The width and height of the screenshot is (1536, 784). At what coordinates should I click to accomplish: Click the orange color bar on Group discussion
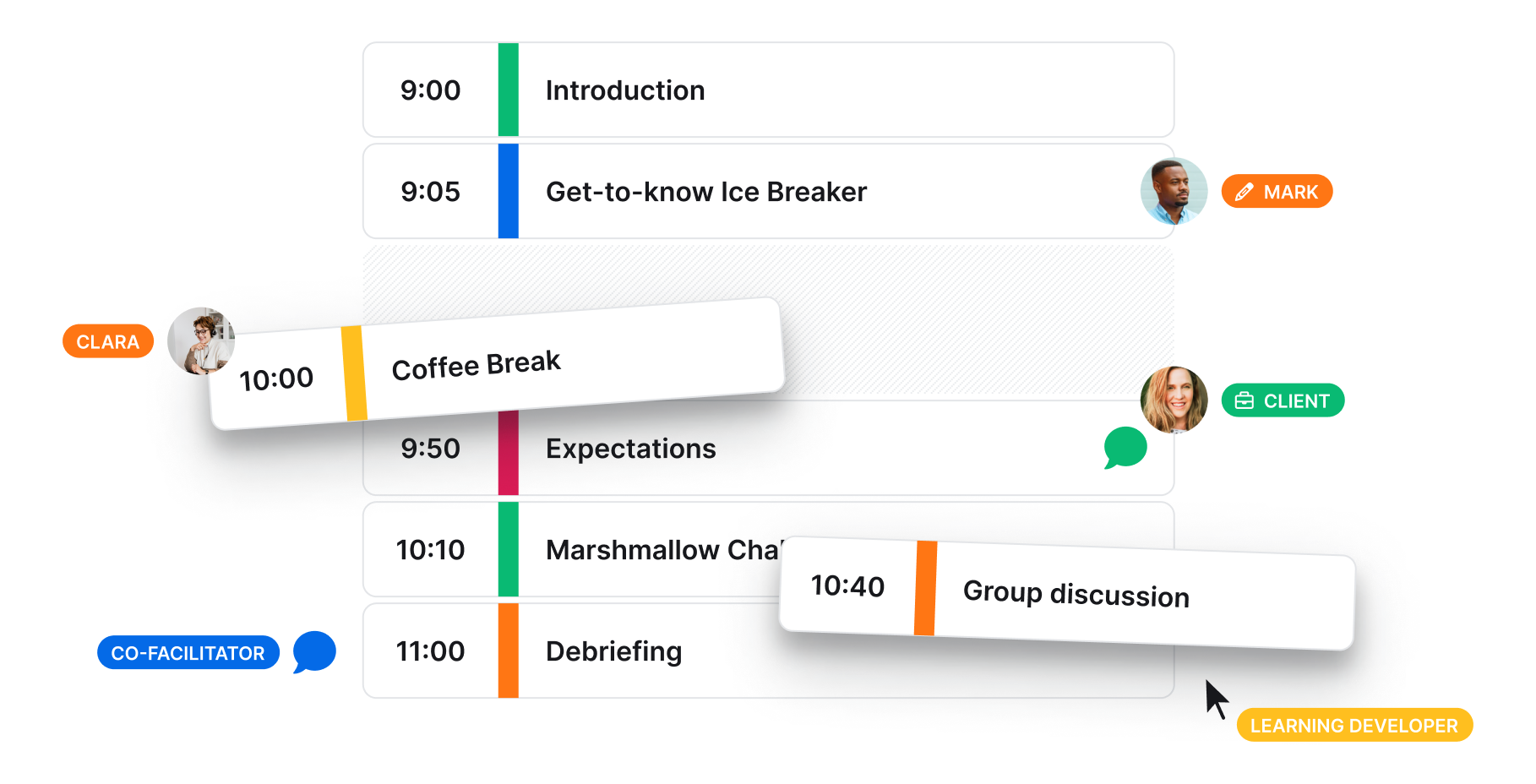pyautogui.click(x=926, y=588)
